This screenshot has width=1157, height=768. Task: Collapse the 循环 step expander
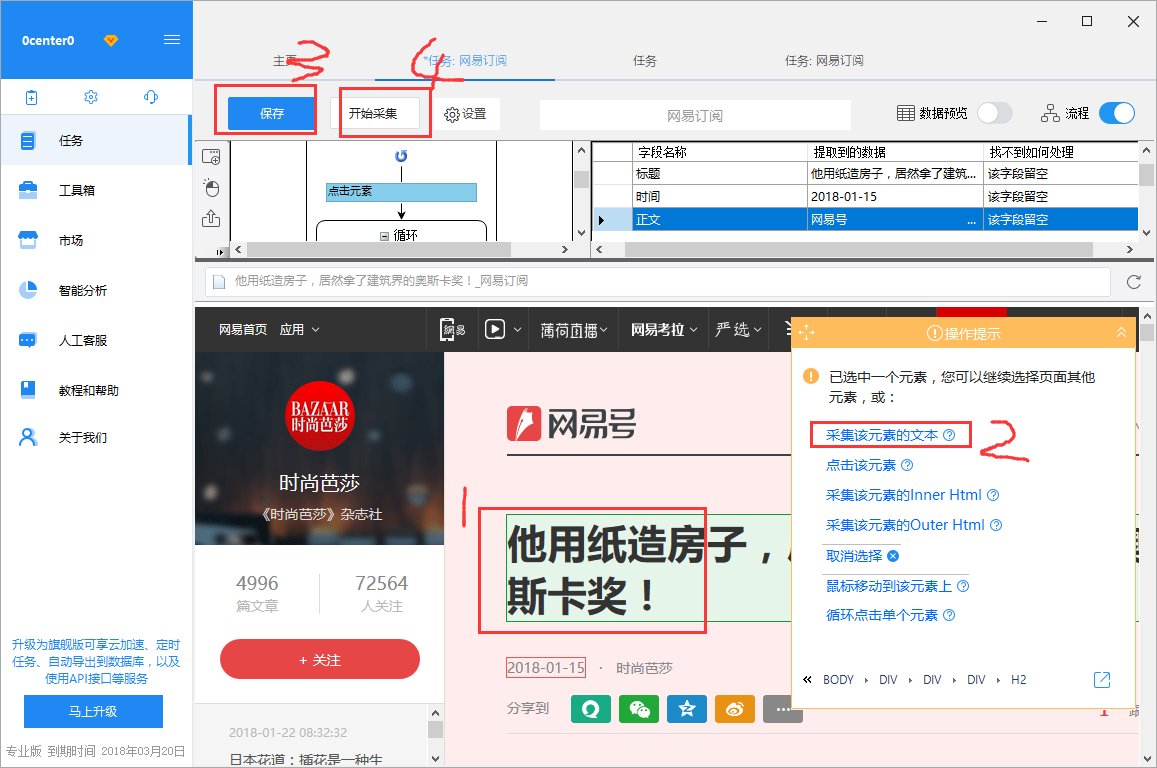tap(384, 236)
